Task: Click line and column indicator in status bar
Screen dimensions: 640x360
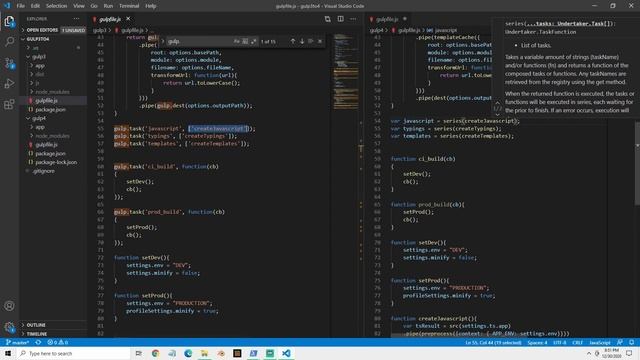Action: coord(493,342)
